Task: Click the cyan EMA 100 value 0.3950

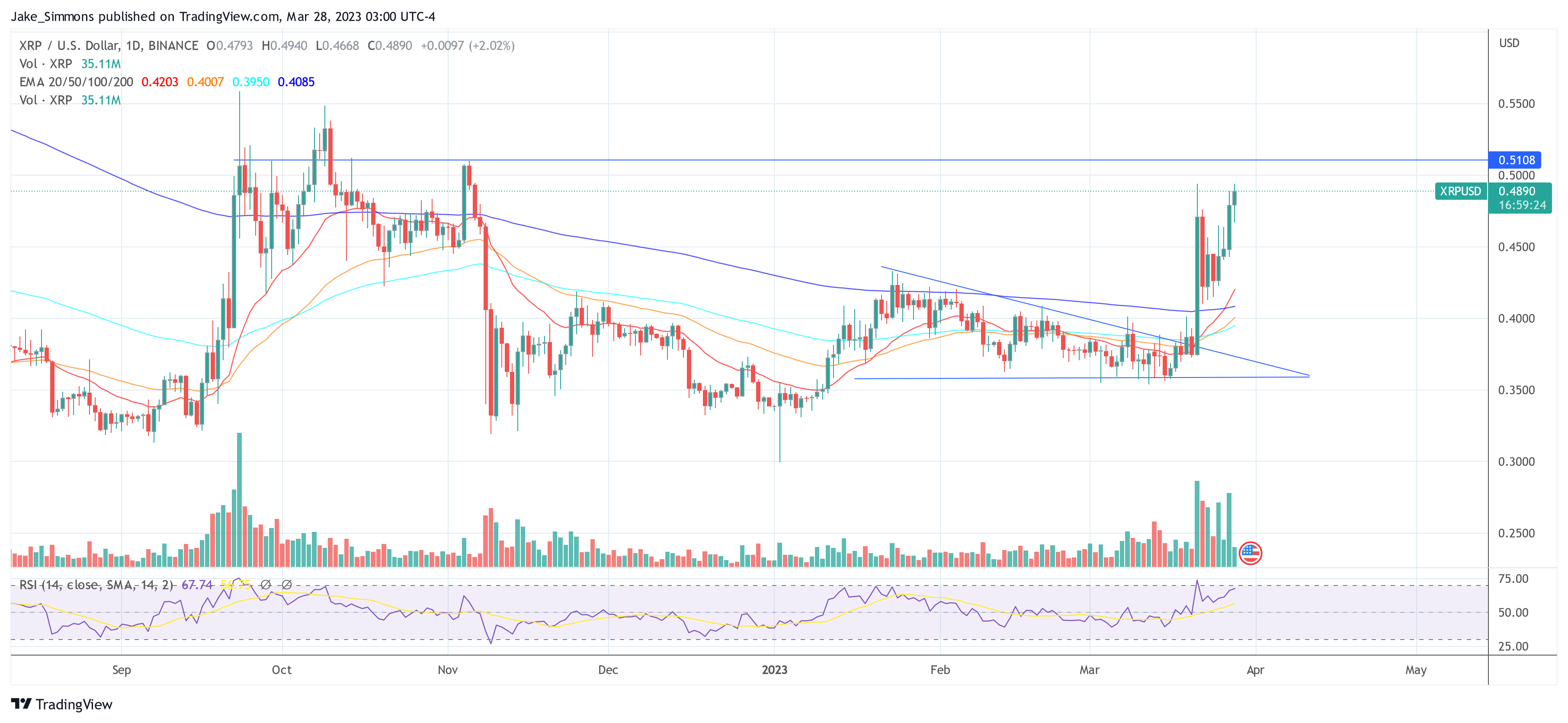Action: pos(251,82)
